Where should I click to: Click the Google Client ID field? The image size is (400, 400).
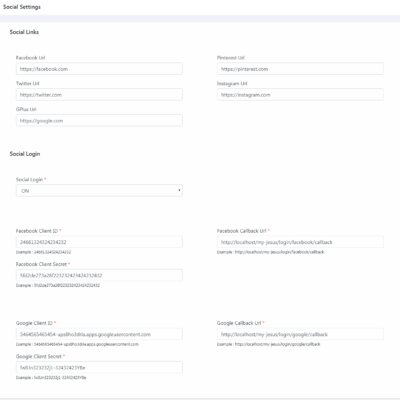coord(99,334)
